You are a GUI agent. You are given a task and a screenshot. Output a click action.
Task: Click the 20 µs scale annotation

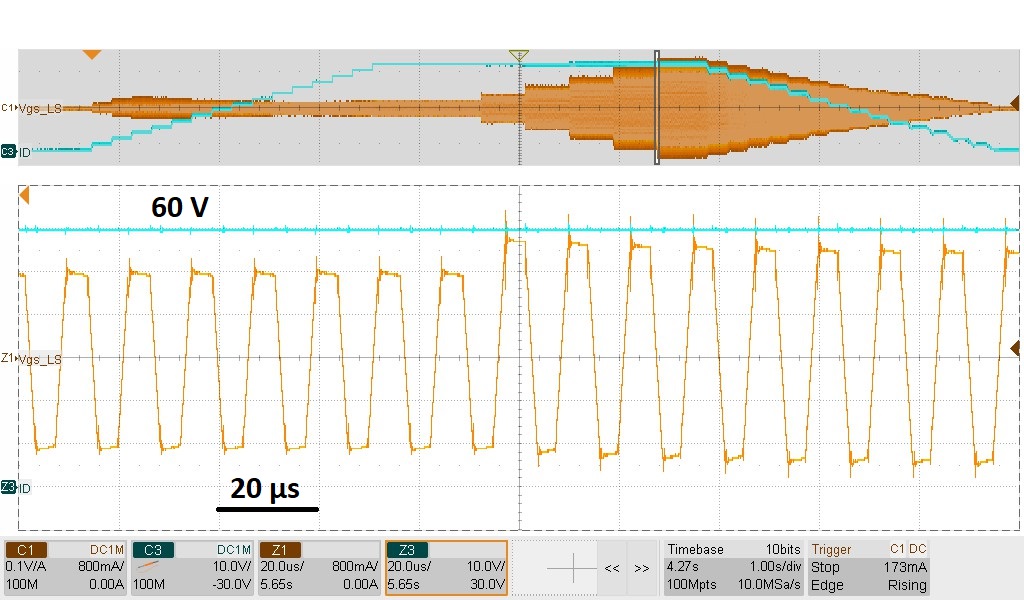tap(265, 488)
